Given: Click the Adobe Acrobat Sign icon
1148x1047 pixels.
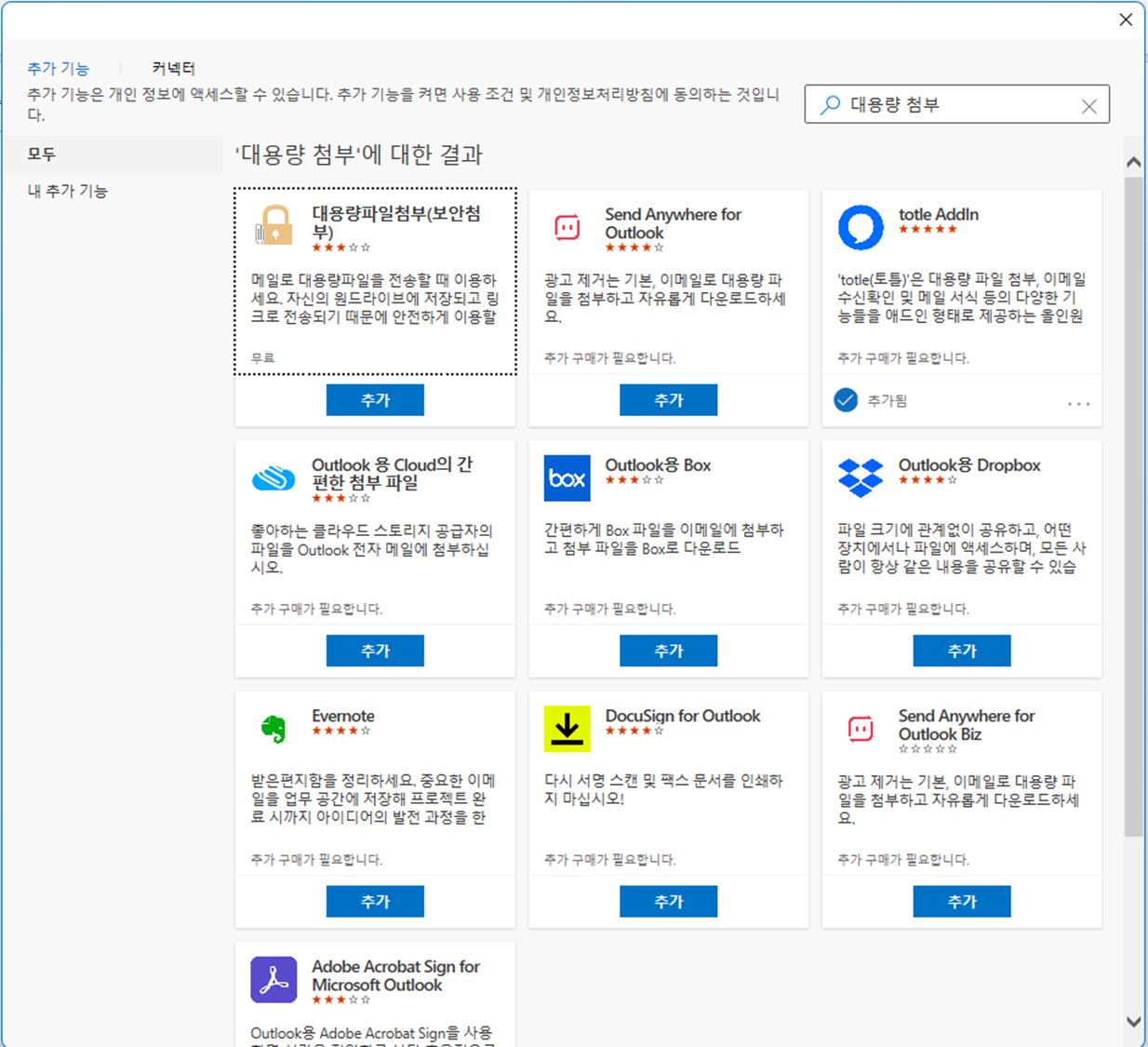Looking at the screenshot, I should point(273,978).
